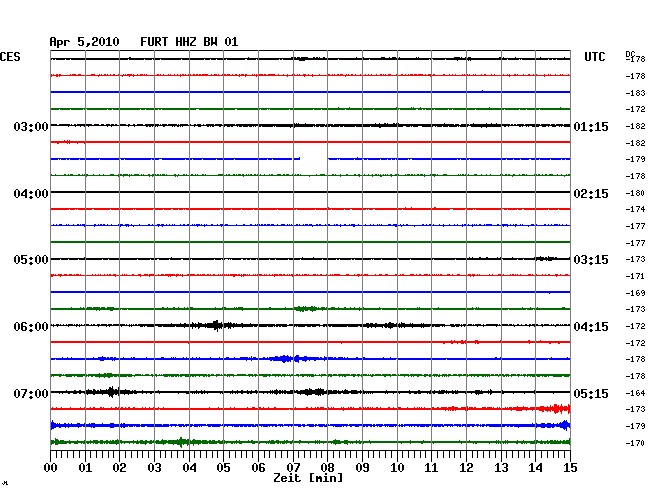
Task: Select the 03:00 local time label
Action: (31, 127)
